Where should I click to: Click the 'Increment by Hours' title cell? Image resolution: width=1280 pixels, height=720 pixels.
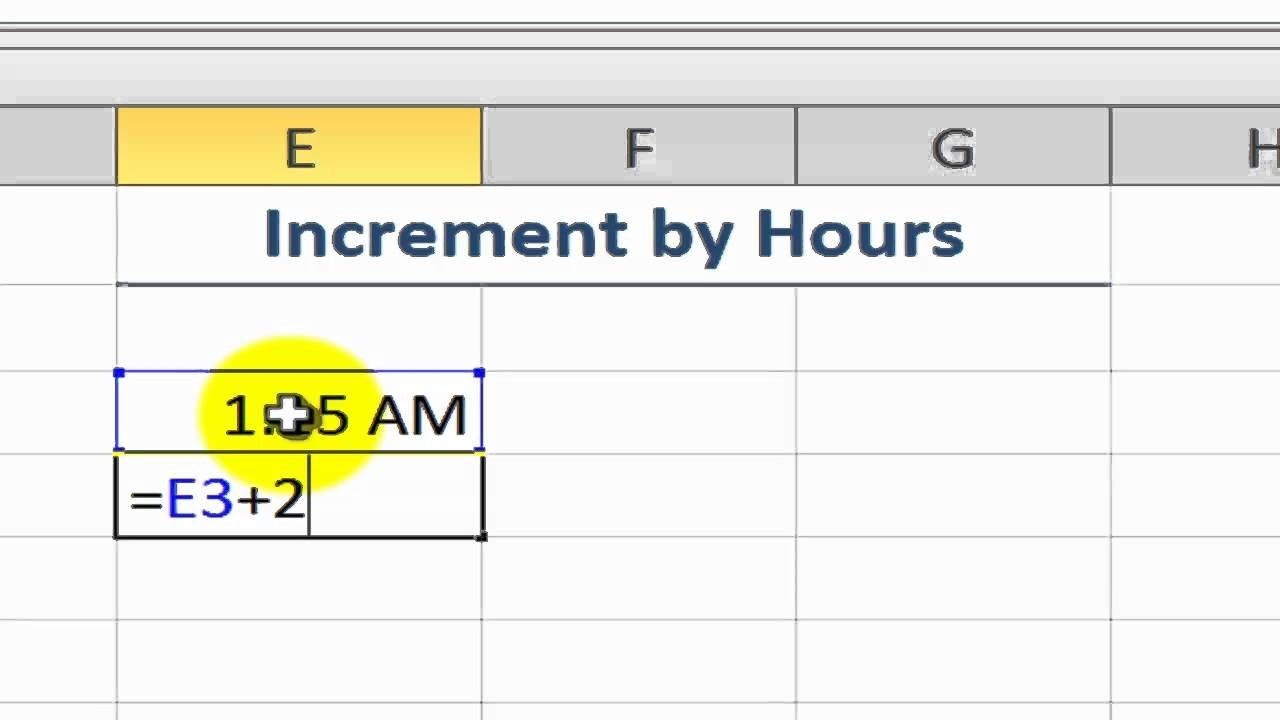613,235
